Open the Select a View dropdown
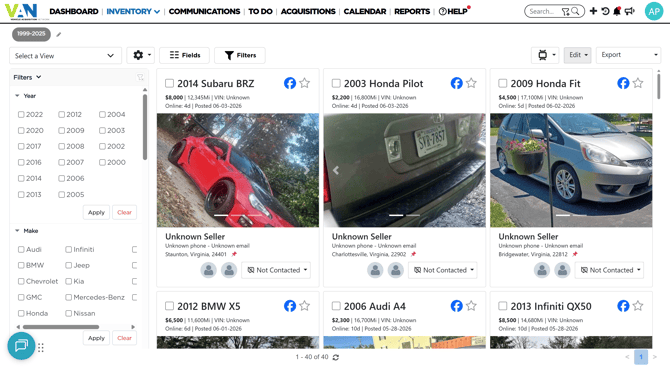Screen dimensions: 670x367 pyautogui.click(x=65, y=56)
